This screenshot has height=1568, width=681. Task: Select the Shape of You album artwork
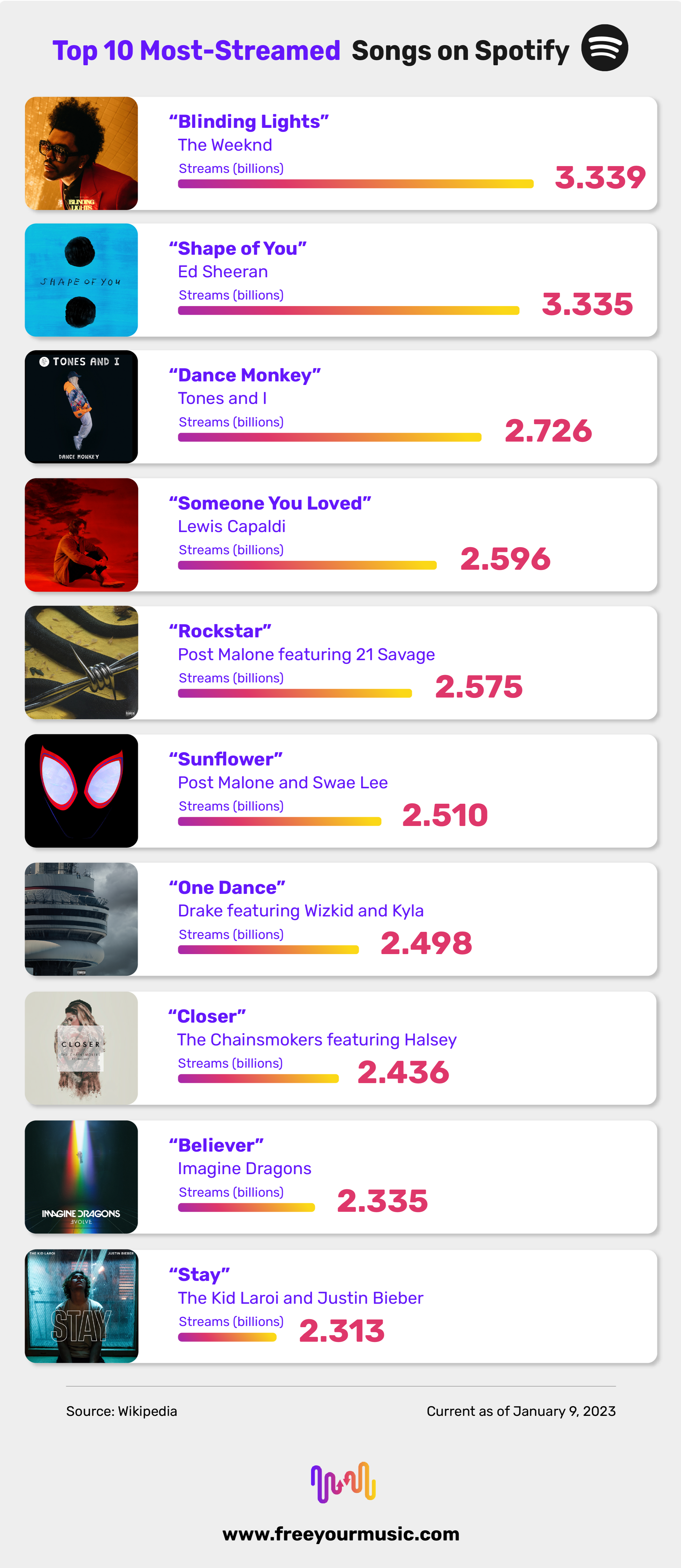point(82,280)
